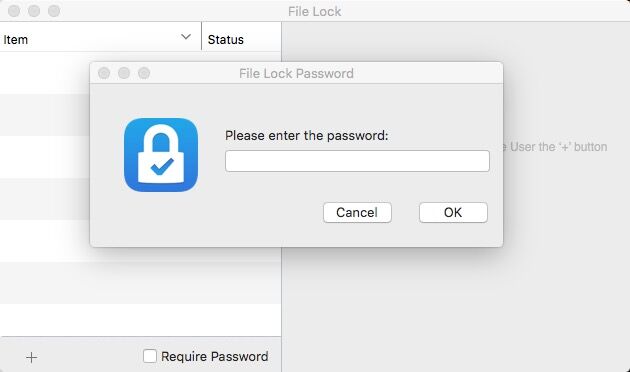The width and height of the screenshot is (630, 372).
Task: Click the File Lock Password title bar
Action: [296, 73]
